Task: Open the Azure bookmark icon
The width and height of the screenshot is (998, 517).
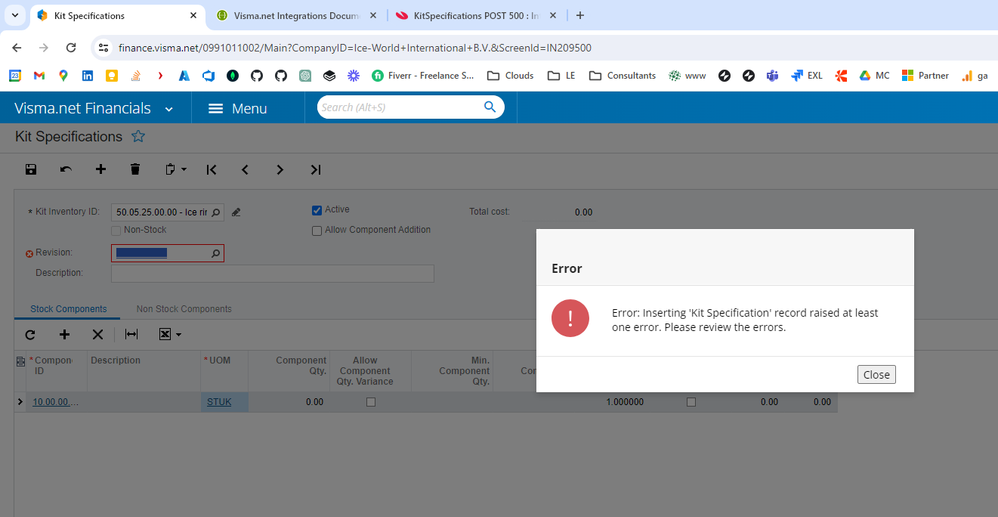Action: pos(184,76)
